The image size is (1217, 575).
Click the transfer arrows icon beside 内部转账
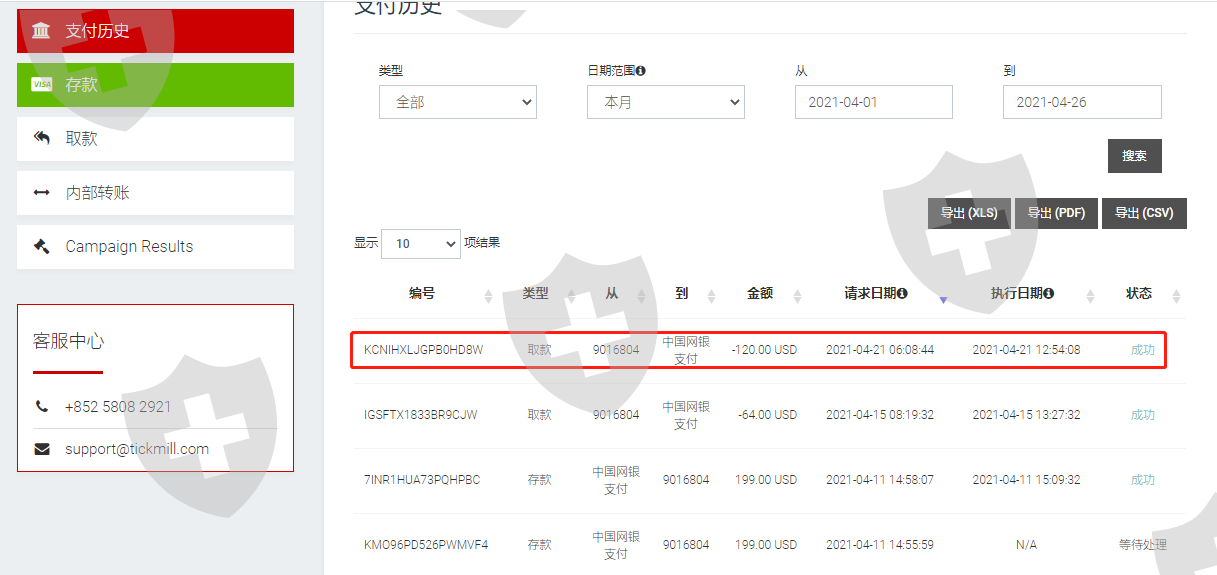[42, 193]
